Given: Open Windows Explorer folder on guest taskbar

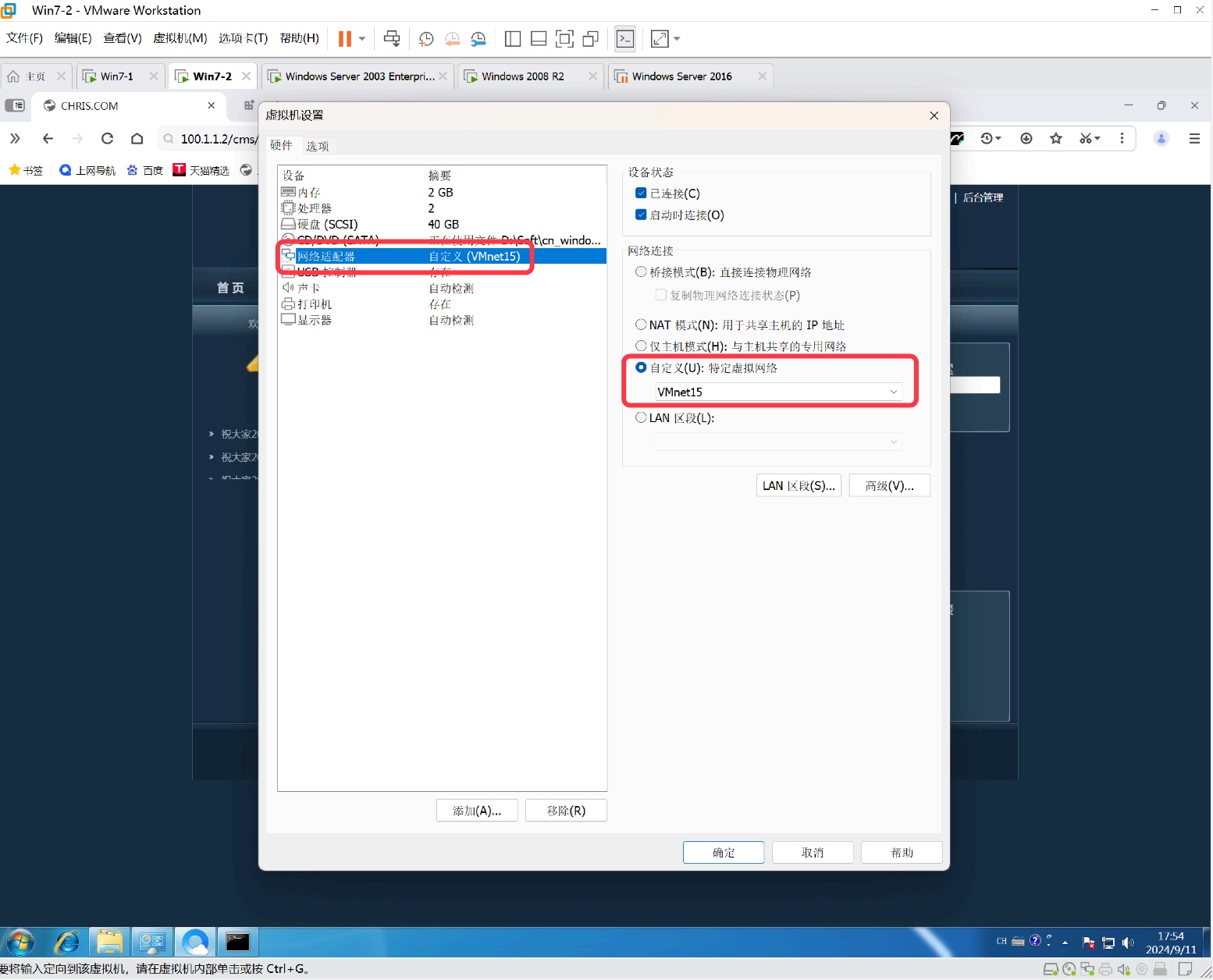Looking at the screenshot, I should pyautogui.click(x=109, y=943).
